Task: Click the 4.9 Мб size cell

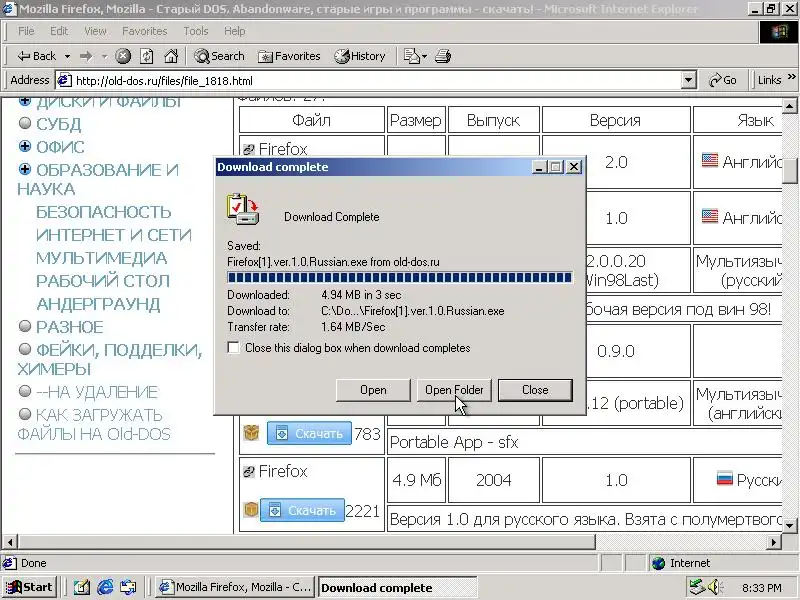Action: [416, 480]
